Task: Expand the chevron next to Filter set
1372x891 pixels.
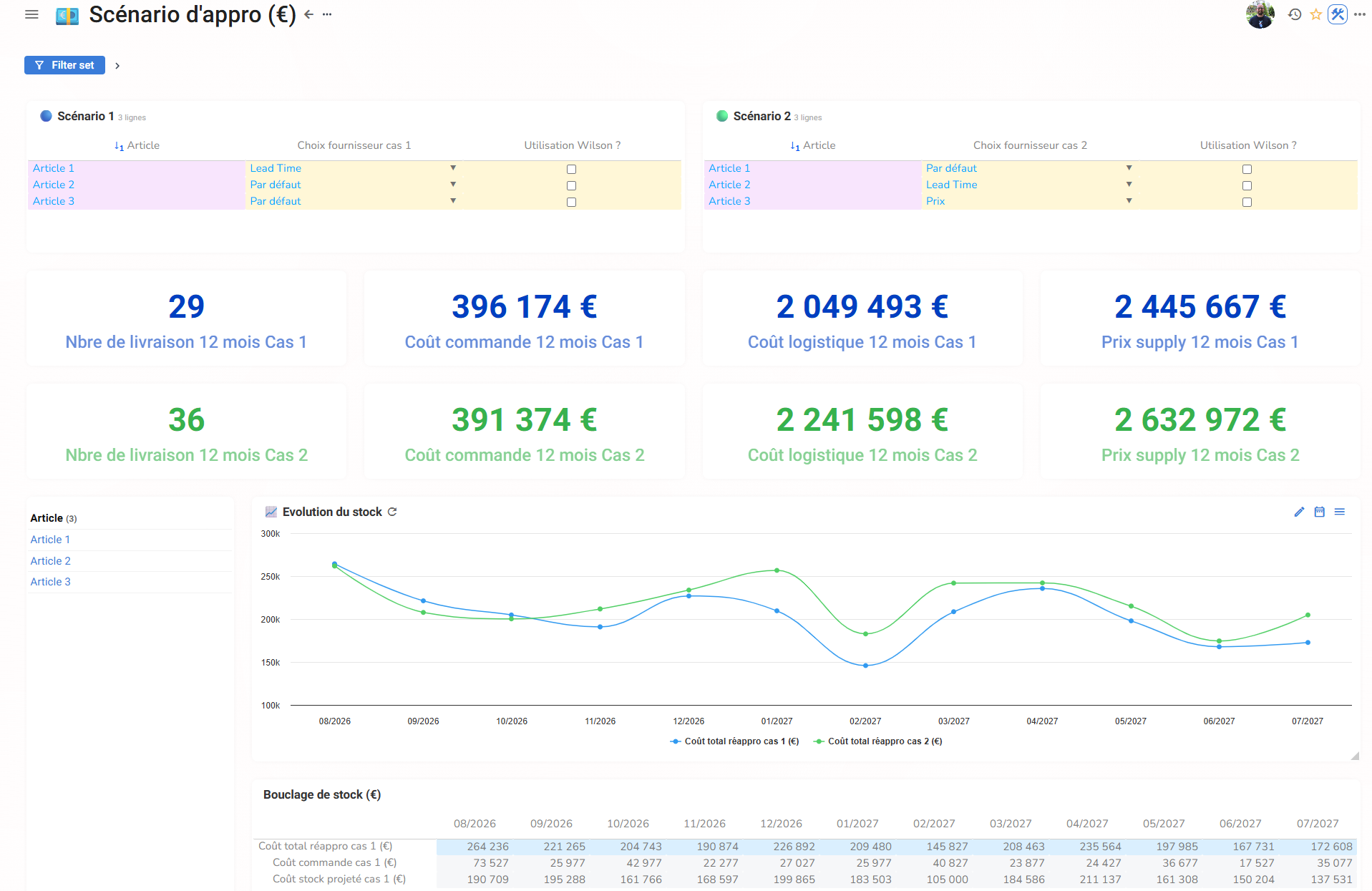Action: coord(117,65)
